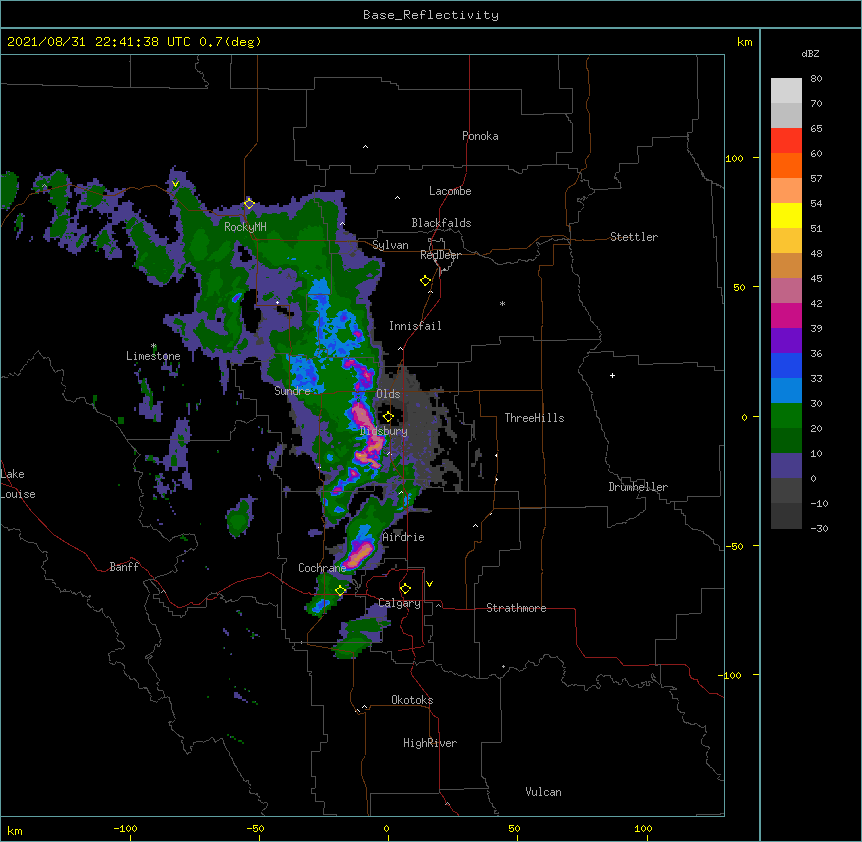Select the Lacombe map label

pos(450,191)
